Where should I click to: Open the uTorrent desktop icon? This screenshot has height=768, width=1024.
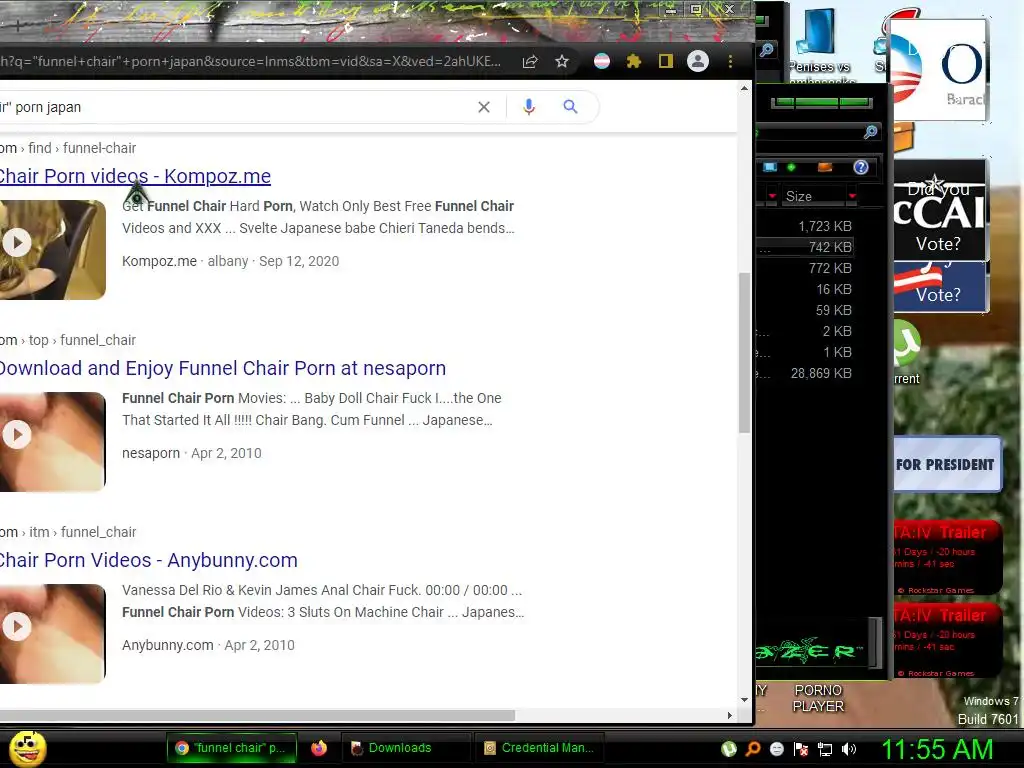click(907, 351)
